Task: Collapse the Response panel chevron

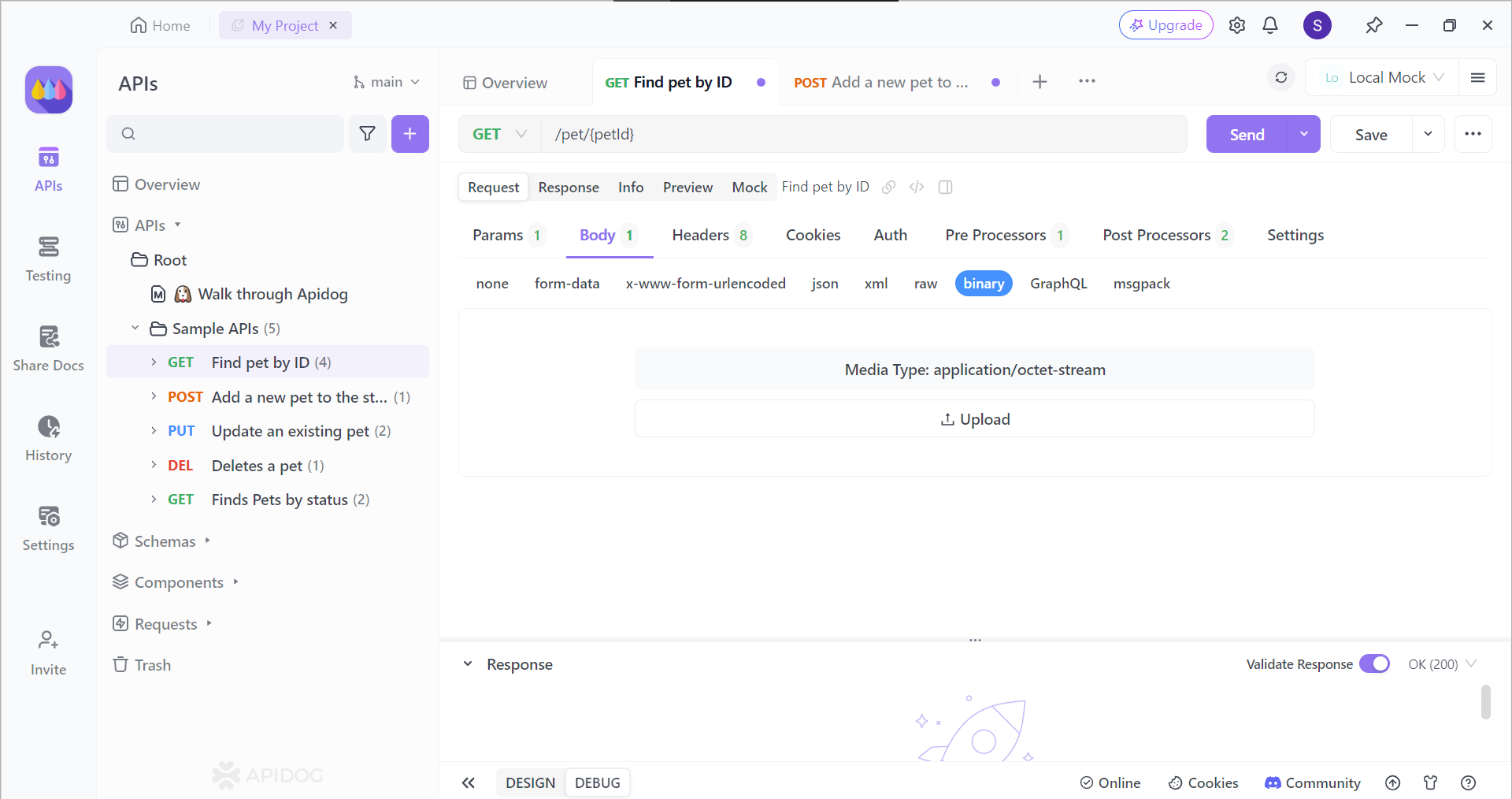Action: click(x=468, y=663)
